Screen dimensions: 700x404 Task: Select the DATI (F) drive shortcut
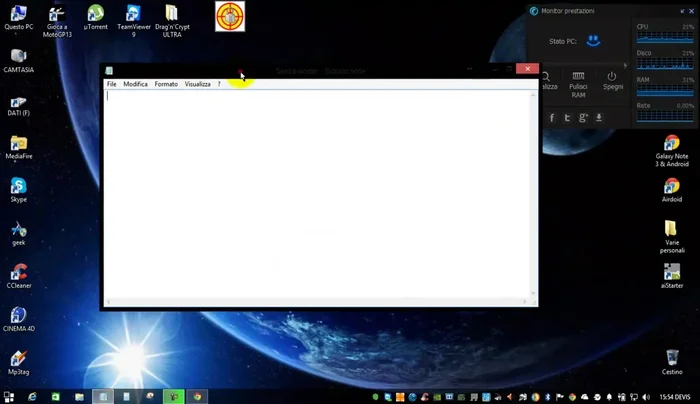(19, 106)
